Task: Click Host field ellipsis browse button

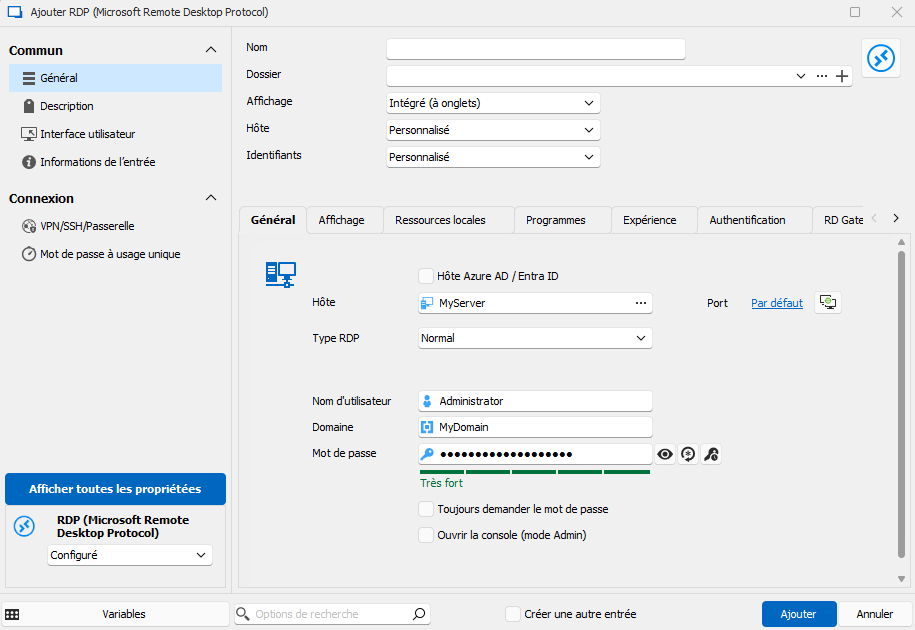Action: pos(641,303)
